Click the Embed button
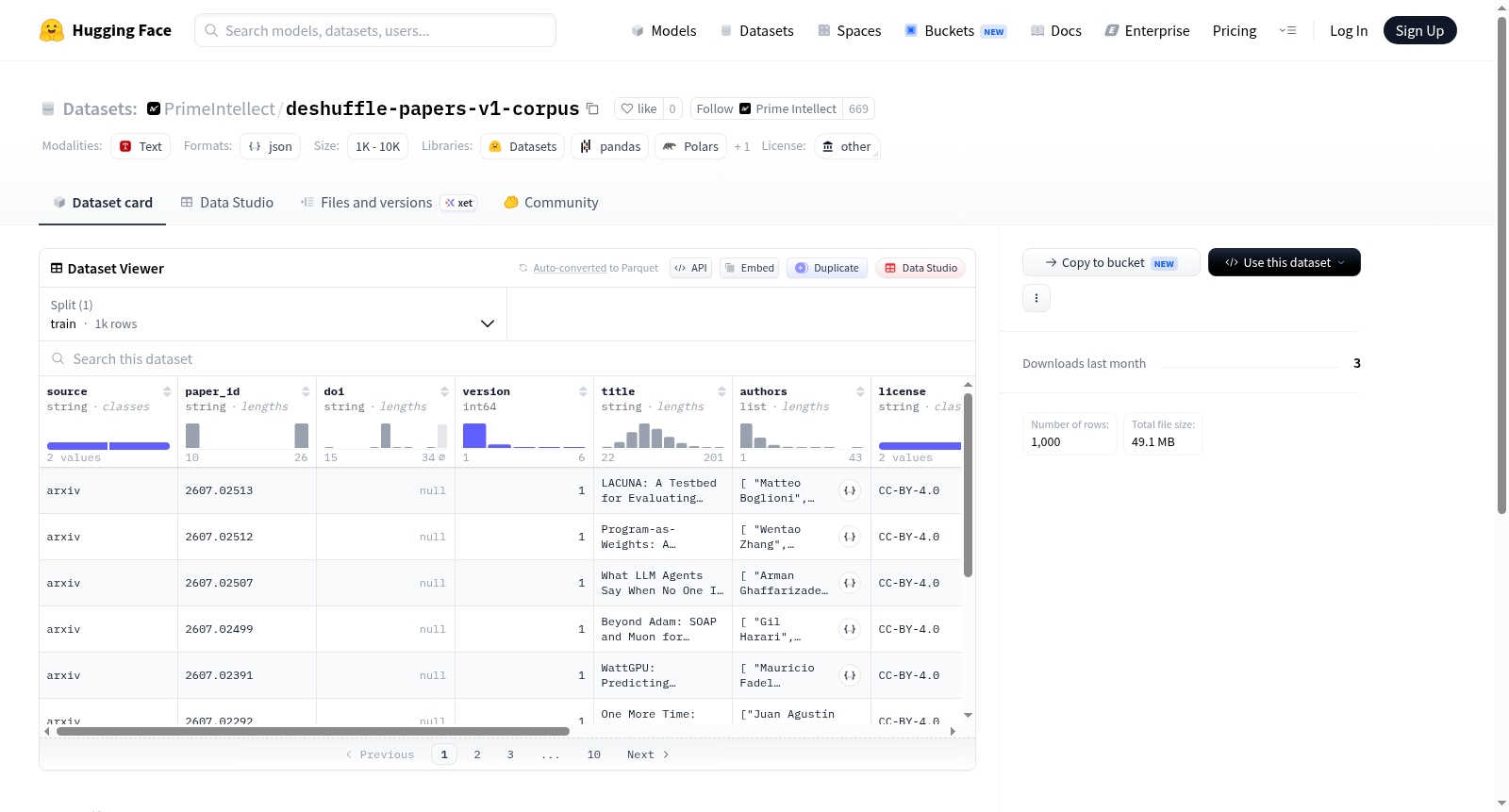Image resolution: width=1509 pixels, height=812 pixels. click(x=750, y=268)
